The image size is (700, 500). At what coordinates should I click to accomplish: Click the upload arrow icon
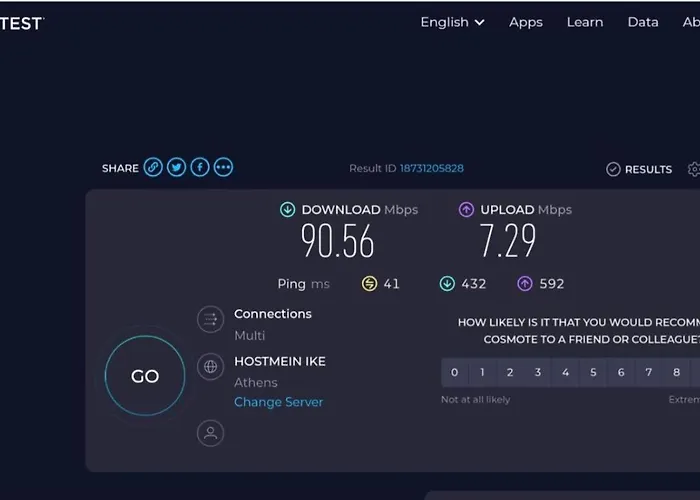tap(466, 210)
